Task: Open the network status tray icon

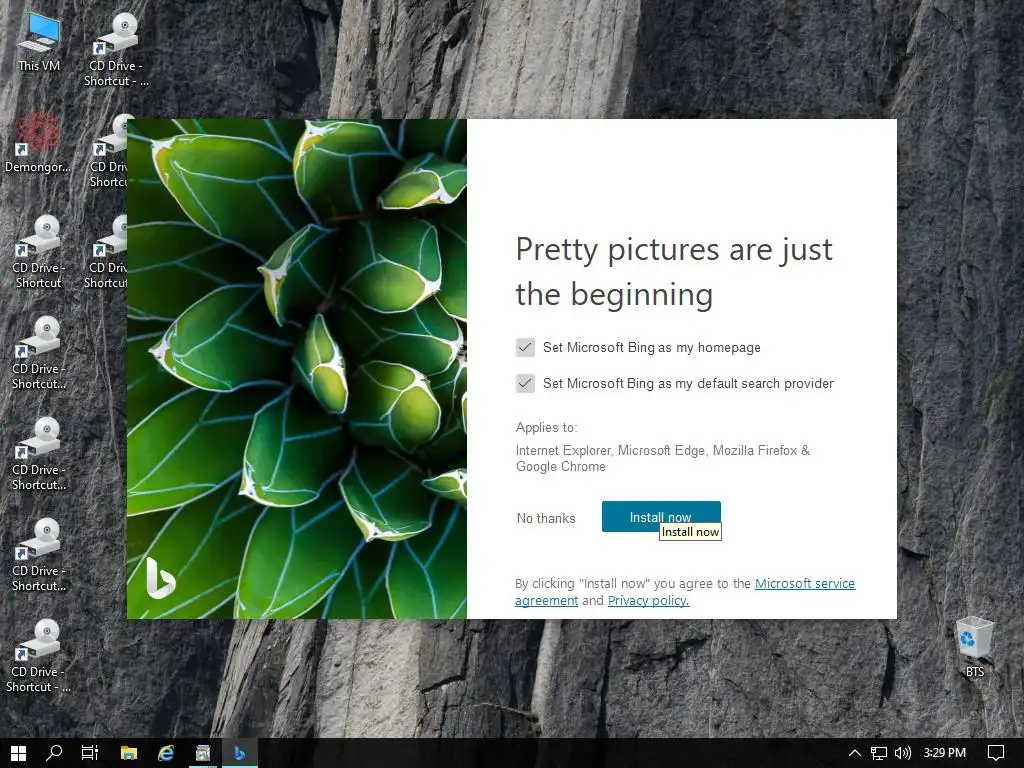Action: tap(879, 753)
